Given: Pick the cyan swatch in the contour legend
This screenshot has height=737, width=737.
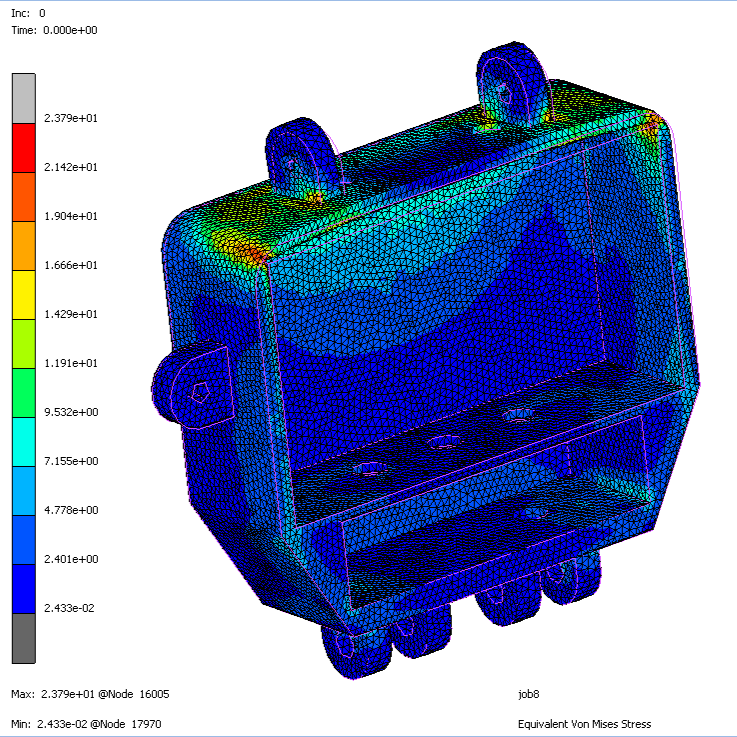Looking at the screenshot, I should click(x=23, y=440).
